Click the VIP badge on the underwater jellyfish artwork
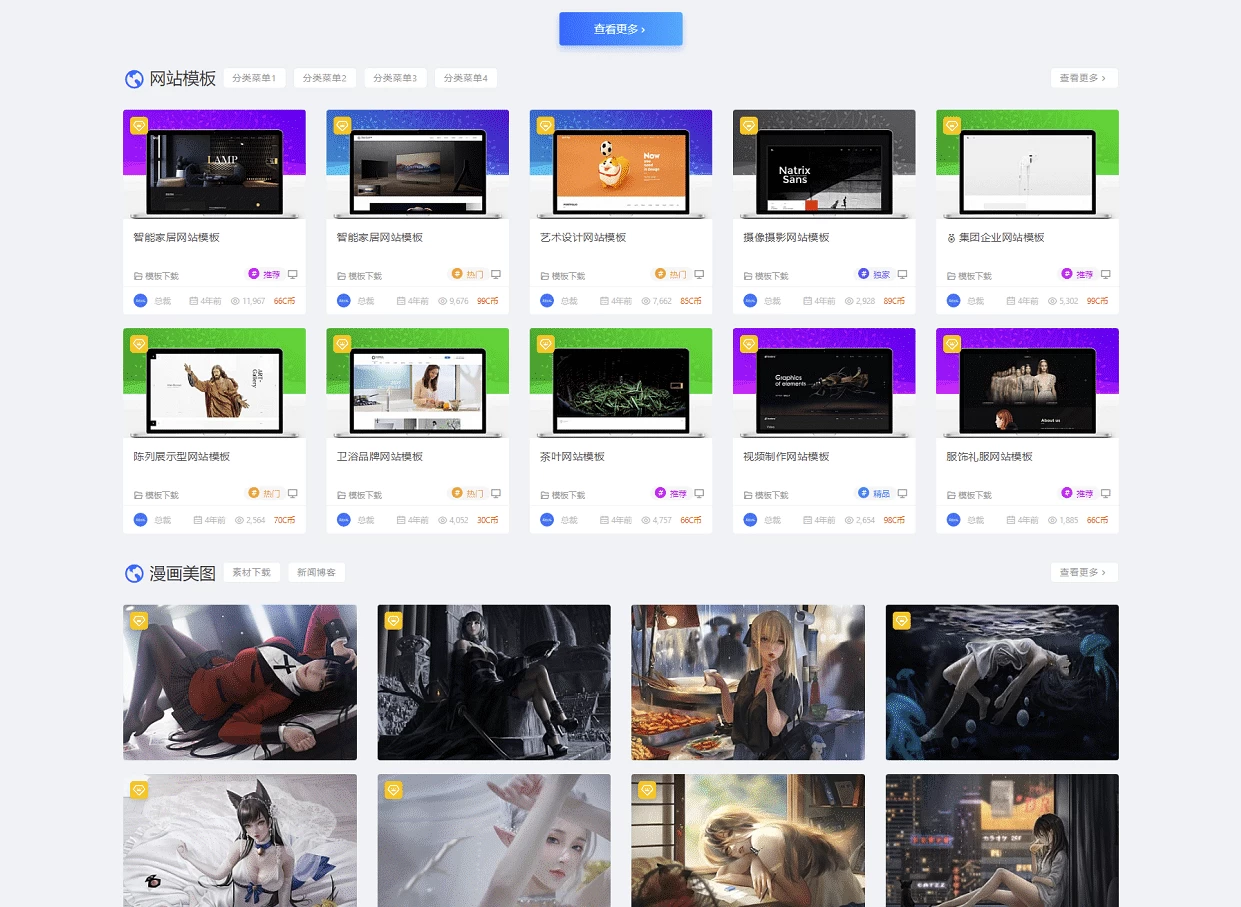The width and height of the screenshot is (1241, 907). (x=901, y=620)
